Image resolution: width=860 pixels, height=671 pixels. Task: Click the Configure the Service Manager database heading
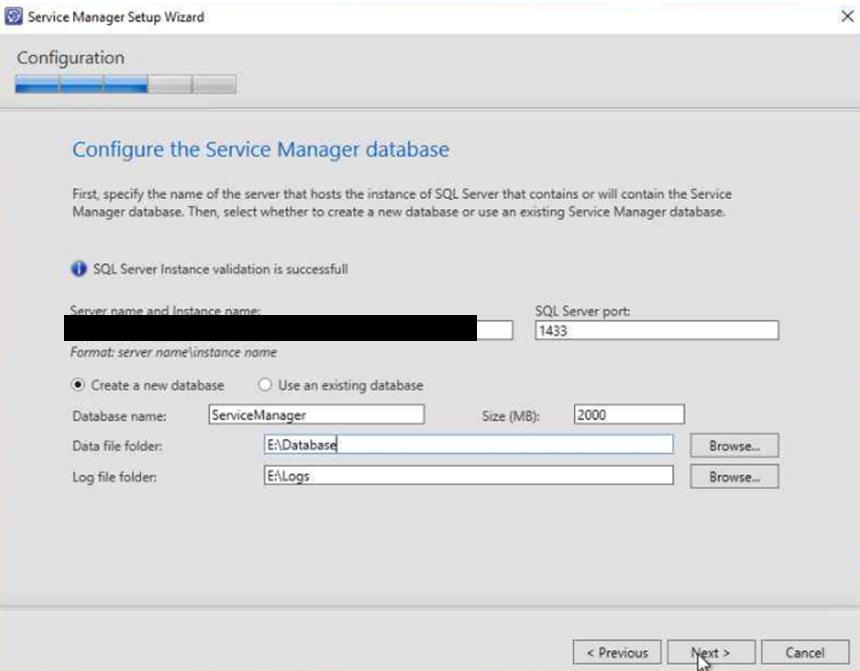pos(261,149)
